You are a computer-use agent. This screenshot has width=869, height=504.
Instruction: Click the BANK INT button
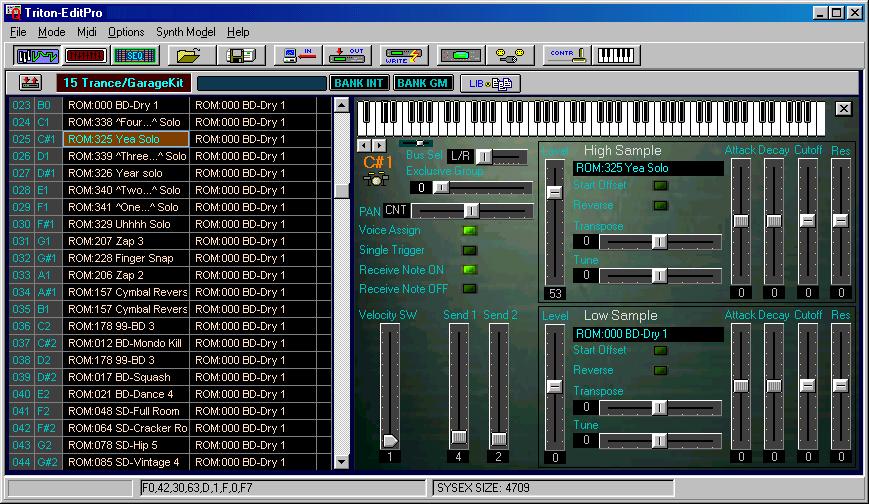coord(357,83)
